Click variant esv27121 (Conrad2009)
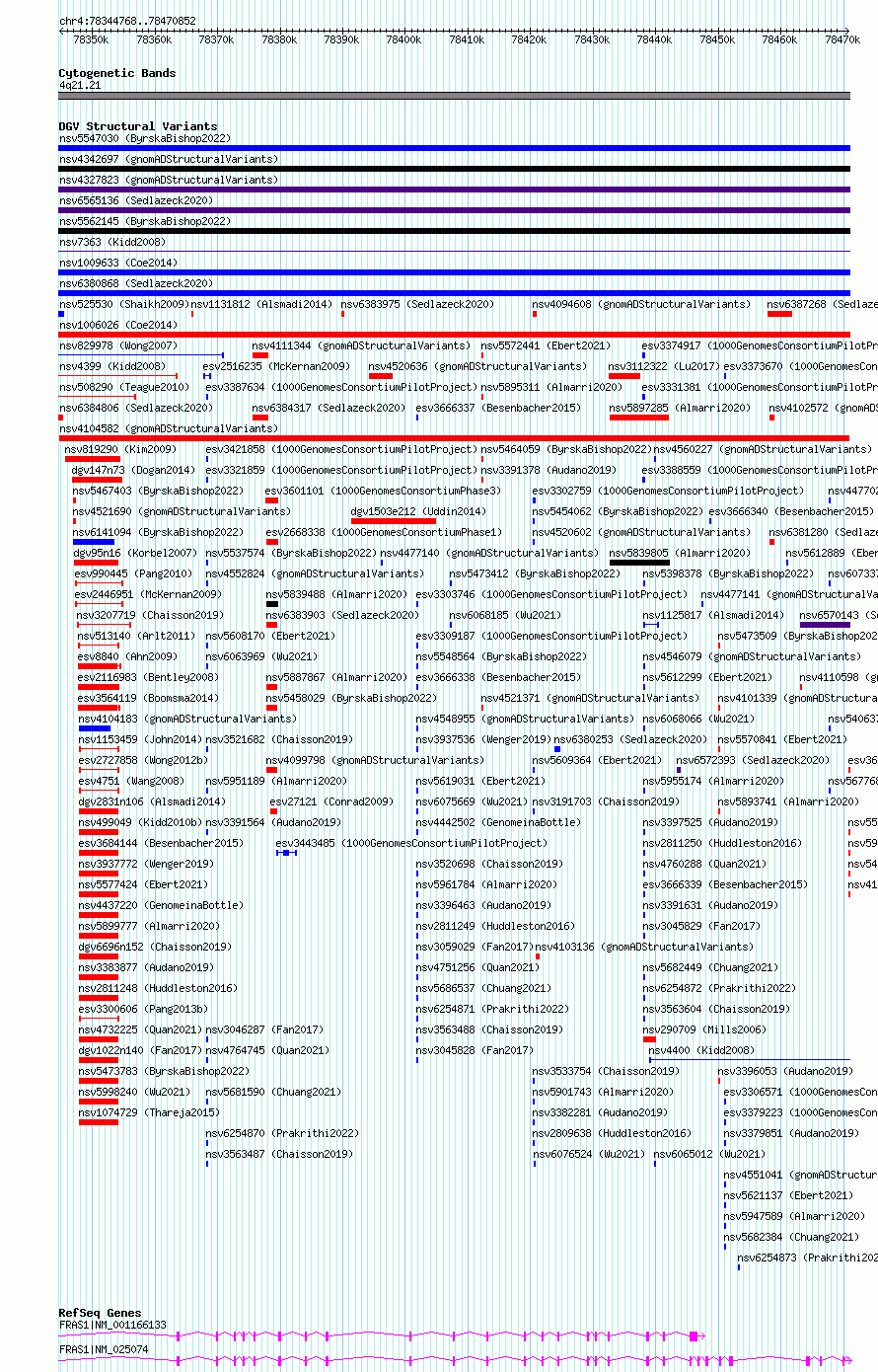 pos(331,801)
